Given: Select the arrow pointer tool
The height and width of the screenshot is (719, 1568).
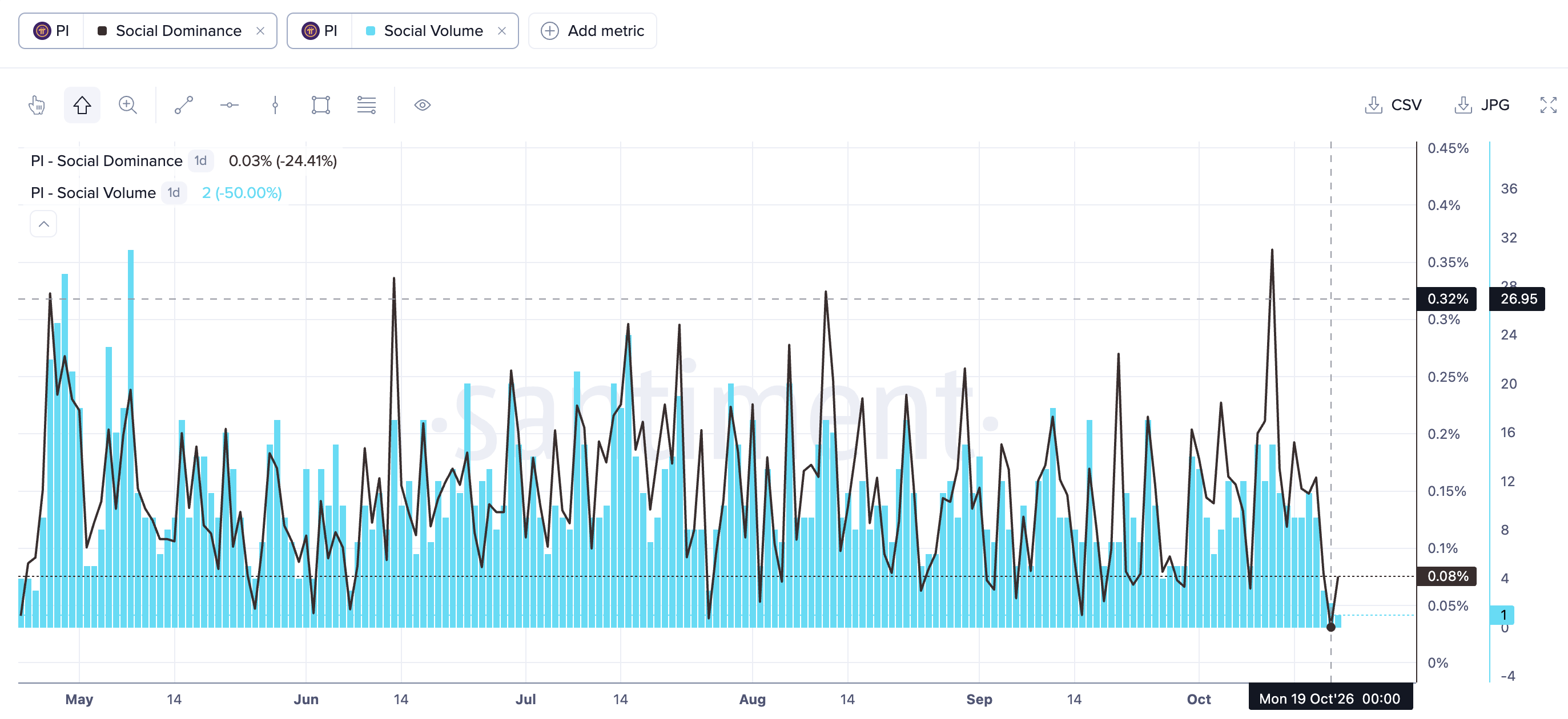Looking at the screenshot, I should [x=82, y=105].
